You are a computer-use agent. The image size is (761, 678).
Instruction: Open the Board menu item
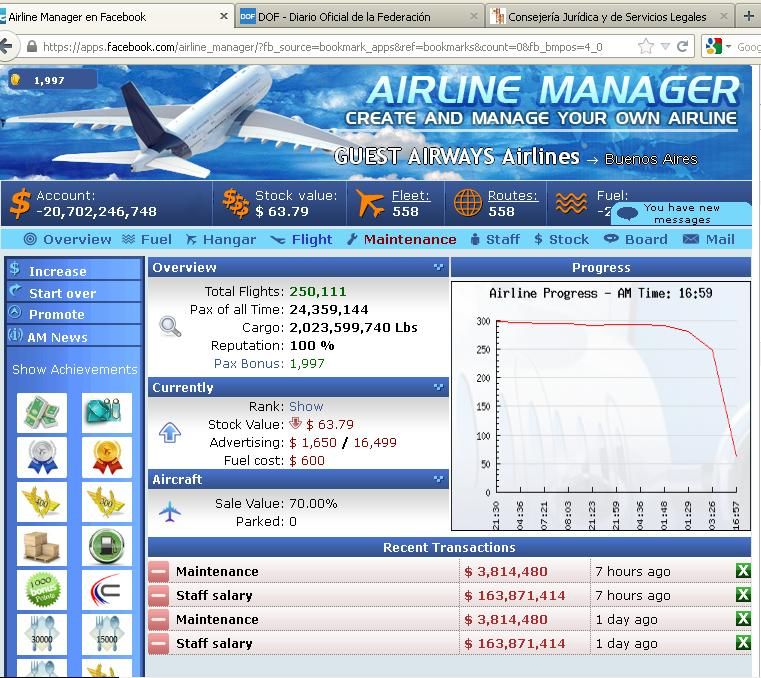[636, 239]
